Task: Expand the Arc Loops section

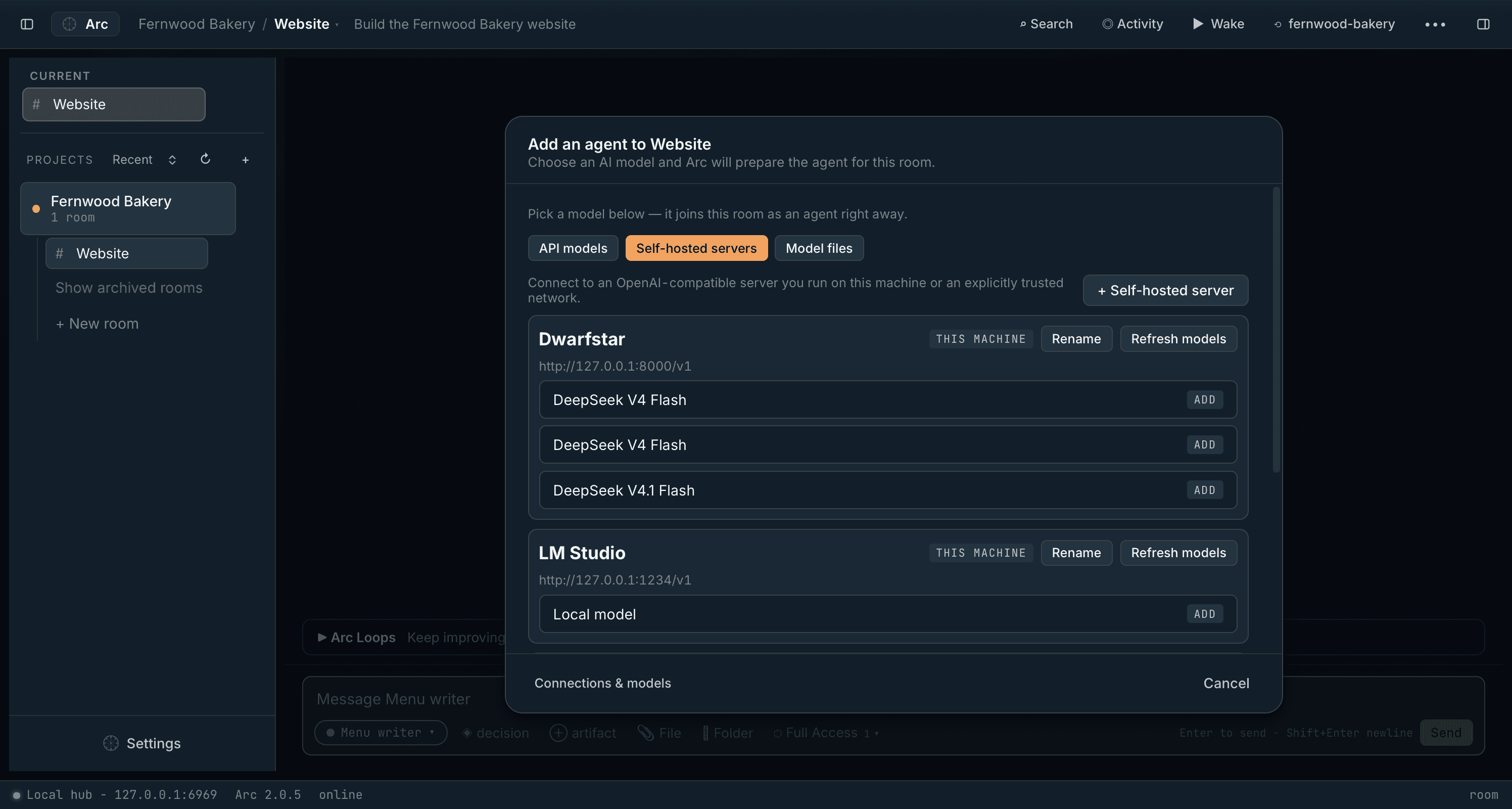Action: click(x=356, y=637)
